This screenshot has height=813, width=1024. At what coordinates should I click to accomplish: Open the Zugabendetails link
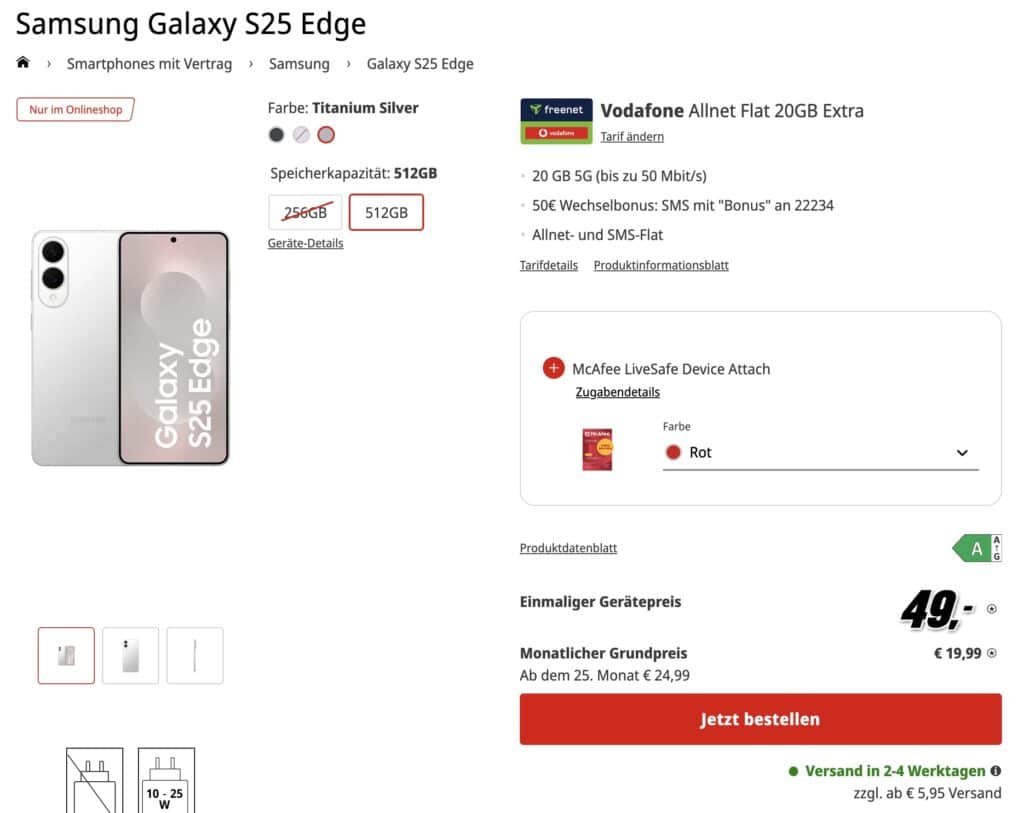(x=618, y=392)
